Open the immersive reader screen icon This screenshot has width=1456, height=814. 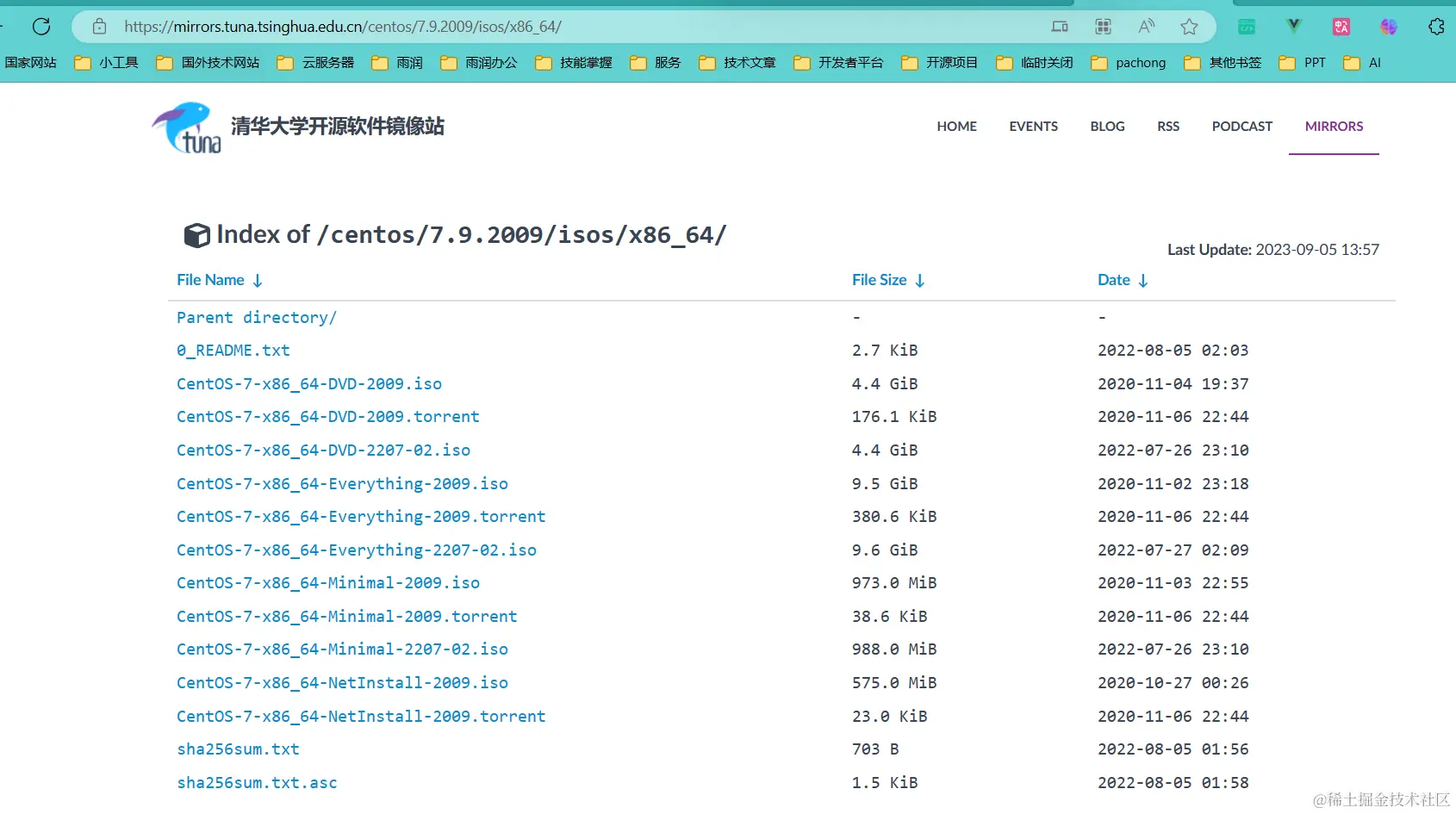[x=1060, y=27]
